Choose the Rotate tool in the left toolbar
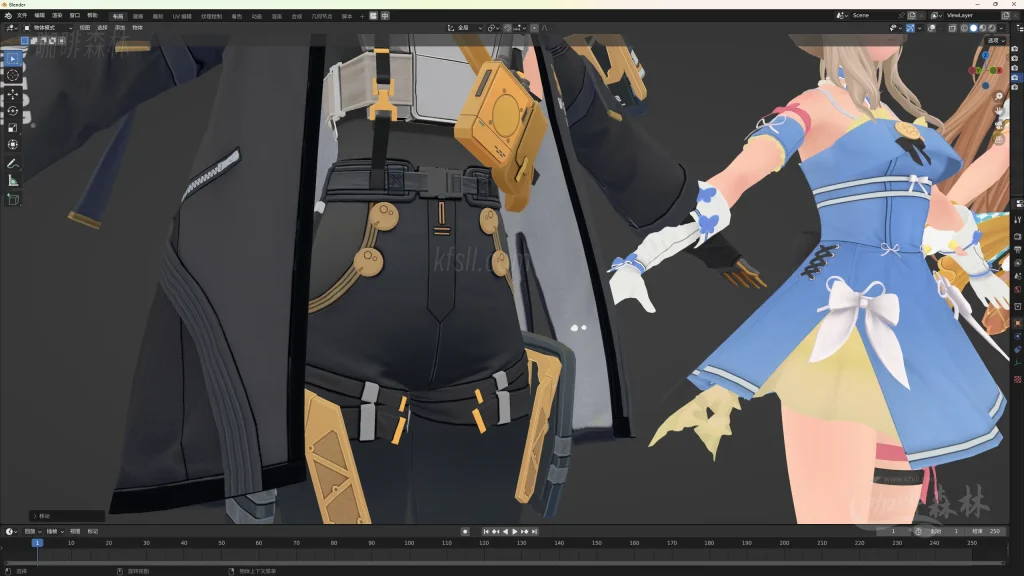The image size is (1024, 576). (x=12, y=111)
